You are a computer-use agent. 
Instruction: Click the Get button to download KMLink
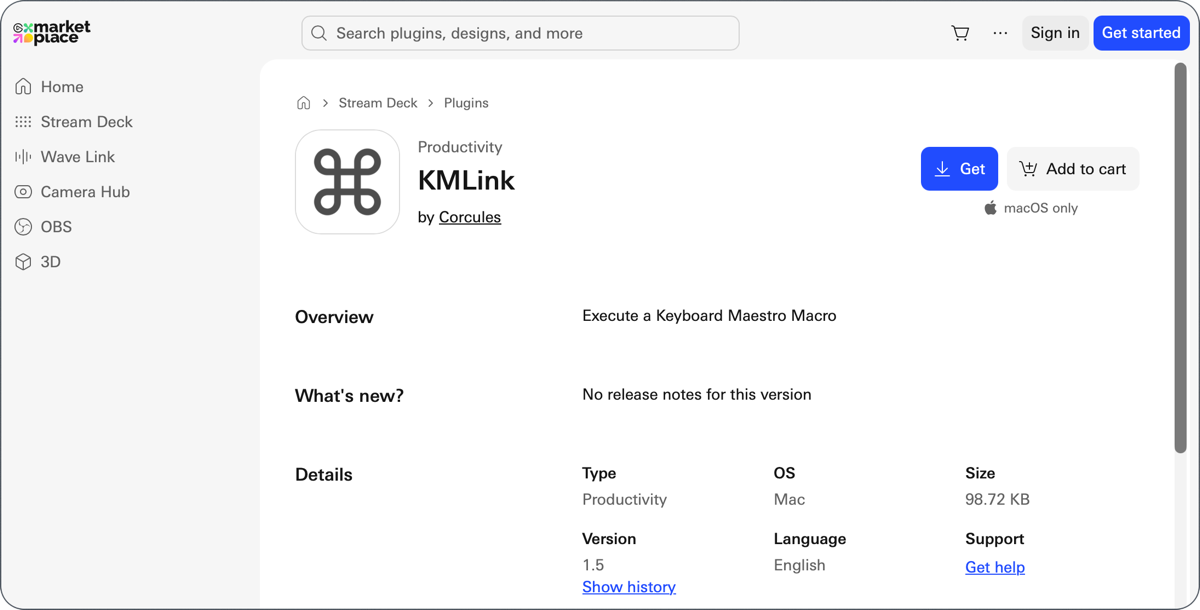coord(959,168)
